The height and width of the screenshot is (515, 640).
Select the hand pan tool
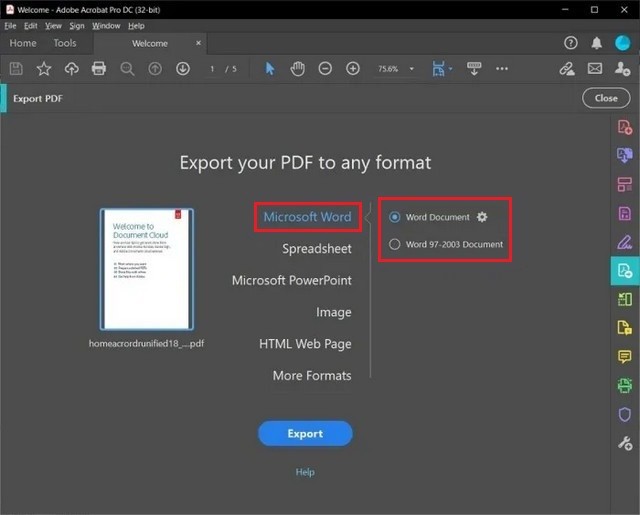click(297, 69)
